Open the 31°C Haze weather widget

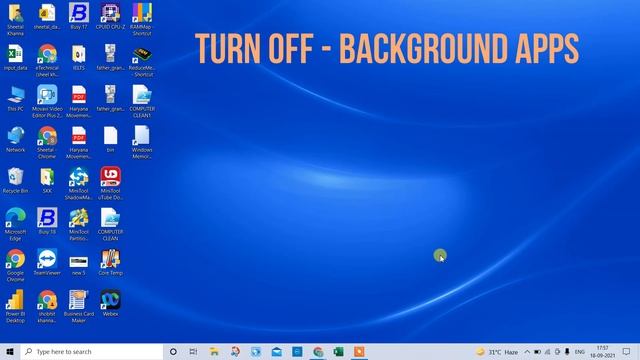click(x=497, y=352)
